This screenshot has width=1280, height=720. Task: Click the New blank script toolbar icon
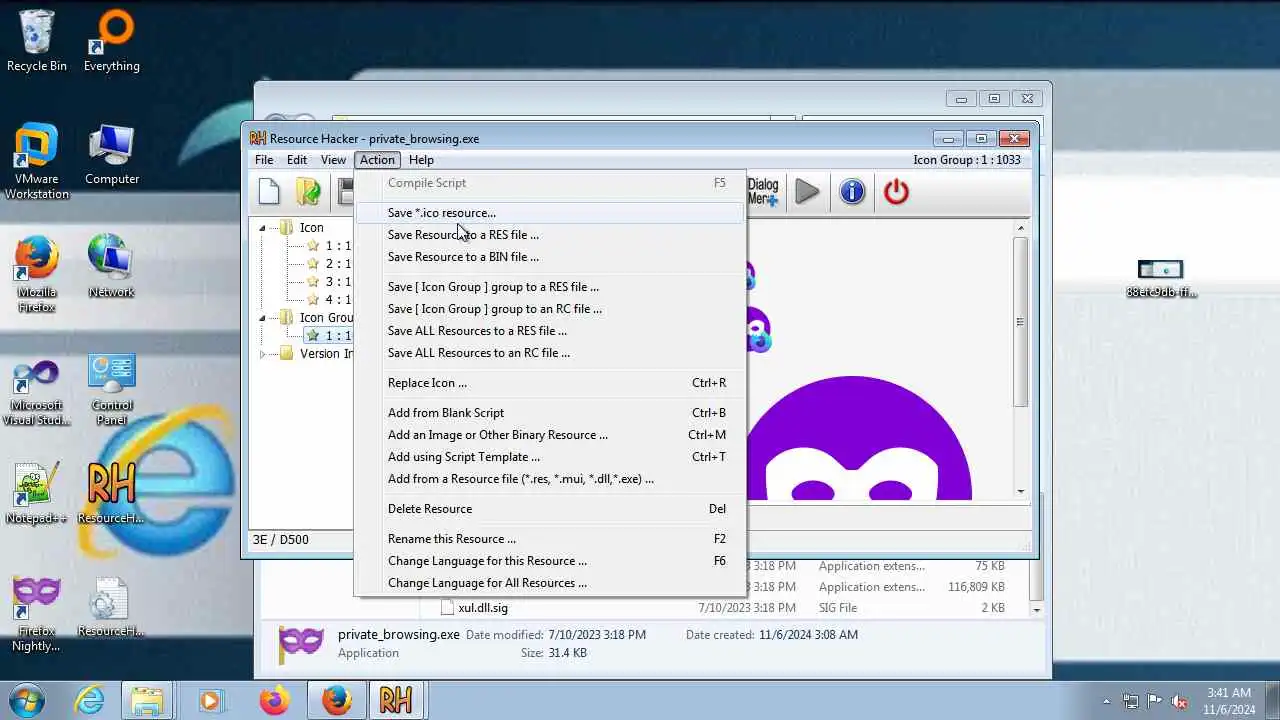(x=269, y=191)
